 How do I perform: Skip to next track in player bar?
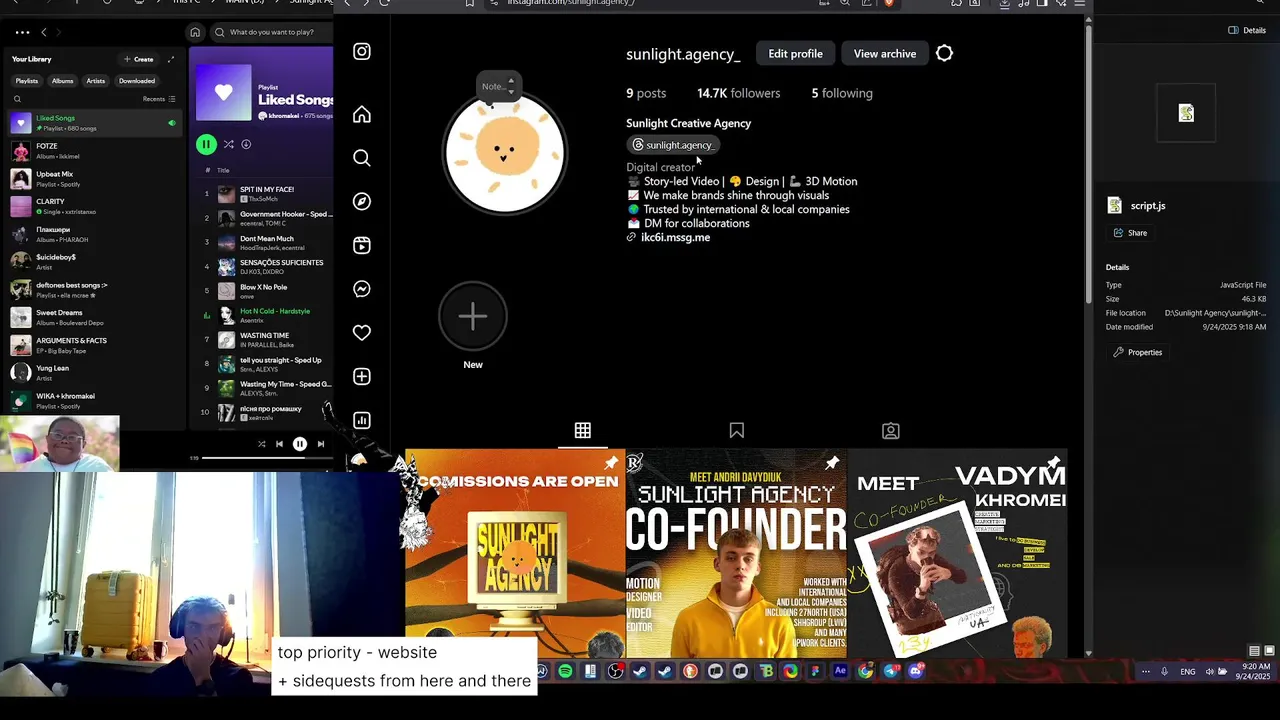(321, 444)
